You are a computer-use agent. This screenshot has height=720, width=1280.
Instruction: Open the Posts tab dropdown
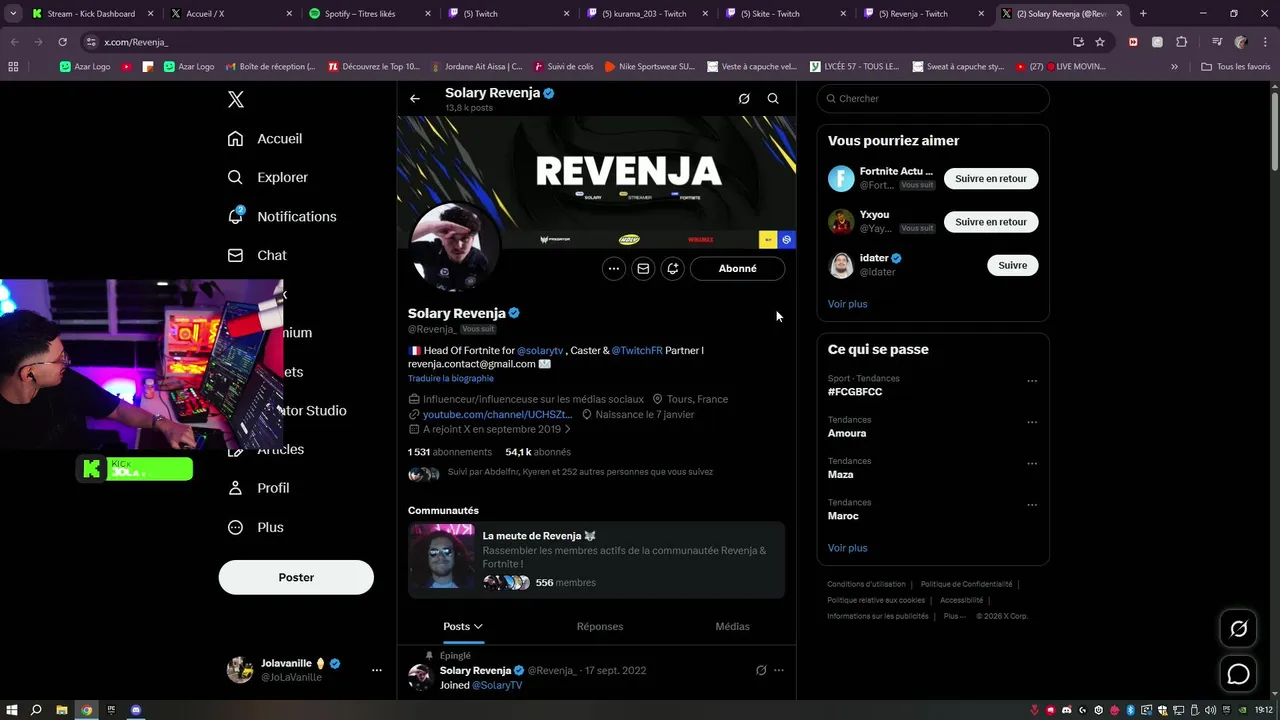click(x=463, y=626)
